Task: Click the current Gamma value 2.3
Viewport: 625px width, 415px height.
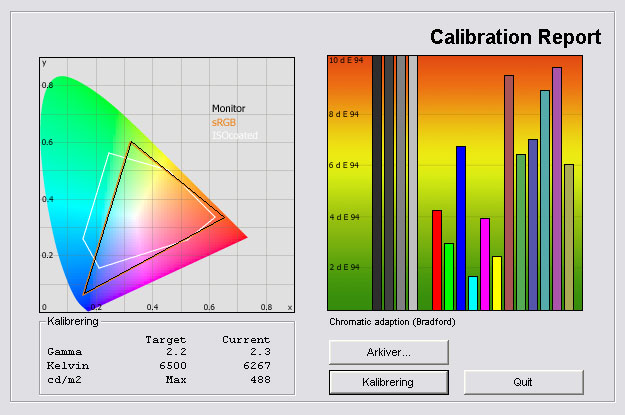Action: (x=259, y=352)
